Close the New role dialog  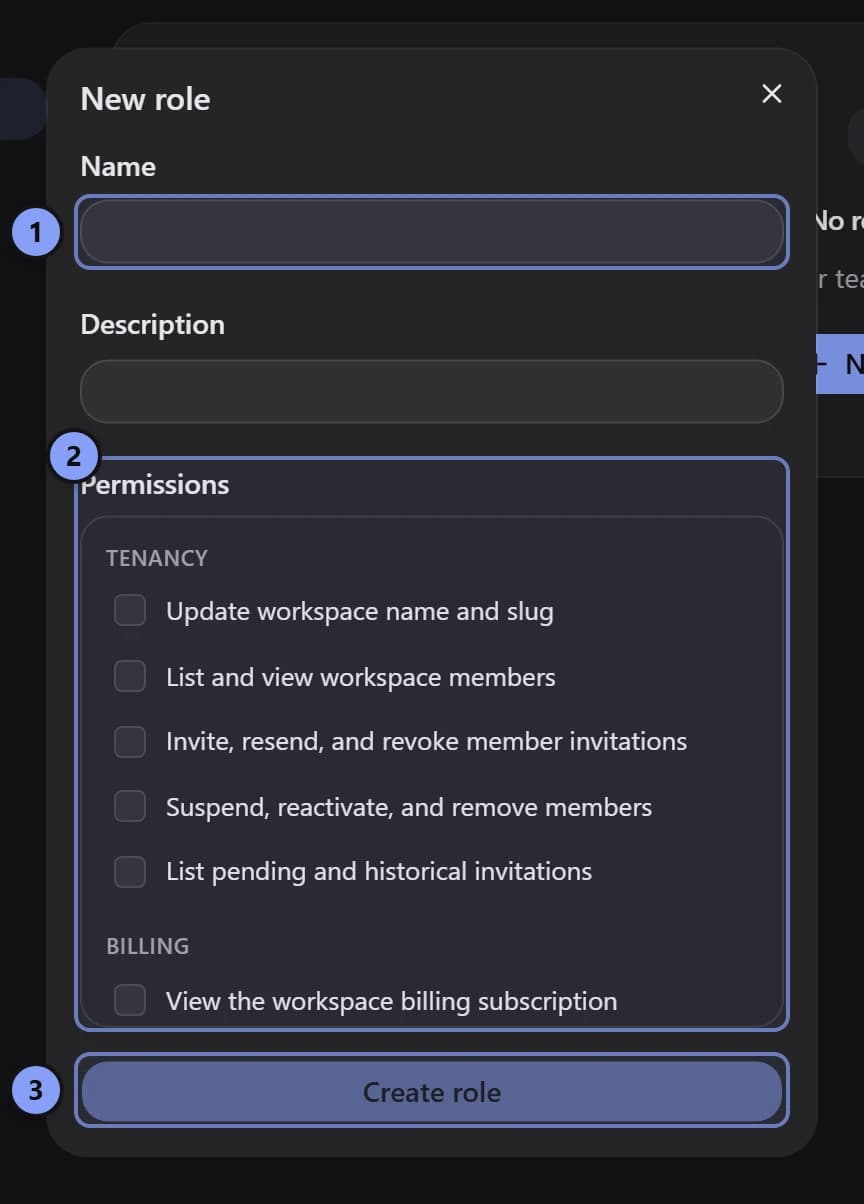point(771,94)
